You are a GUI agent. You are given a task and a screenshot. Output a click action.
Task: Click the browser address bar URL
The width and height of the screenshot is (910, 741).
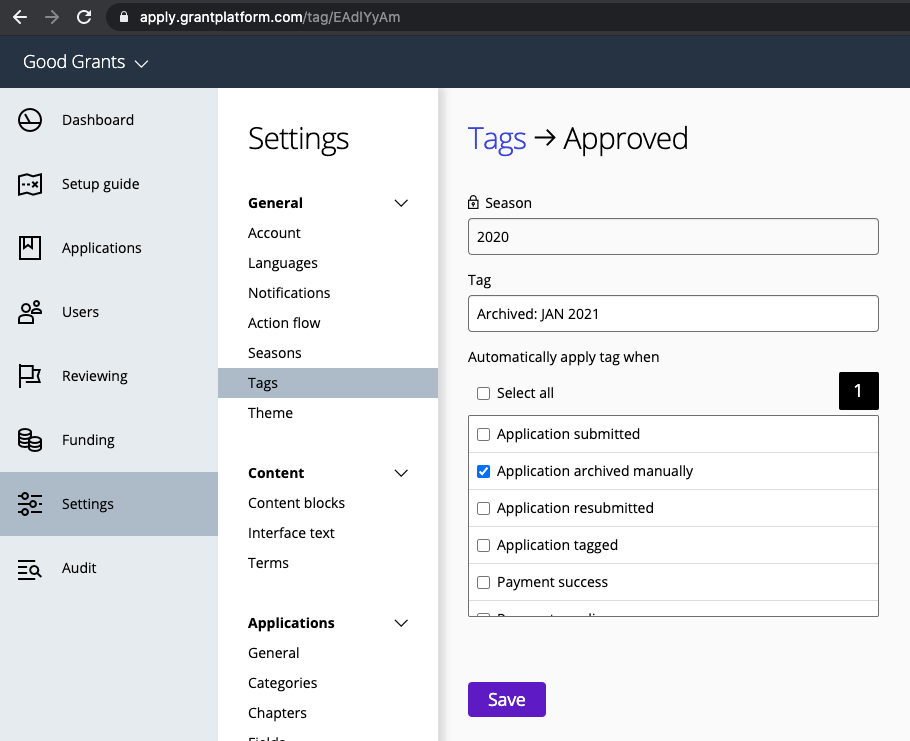coord(270,17)
